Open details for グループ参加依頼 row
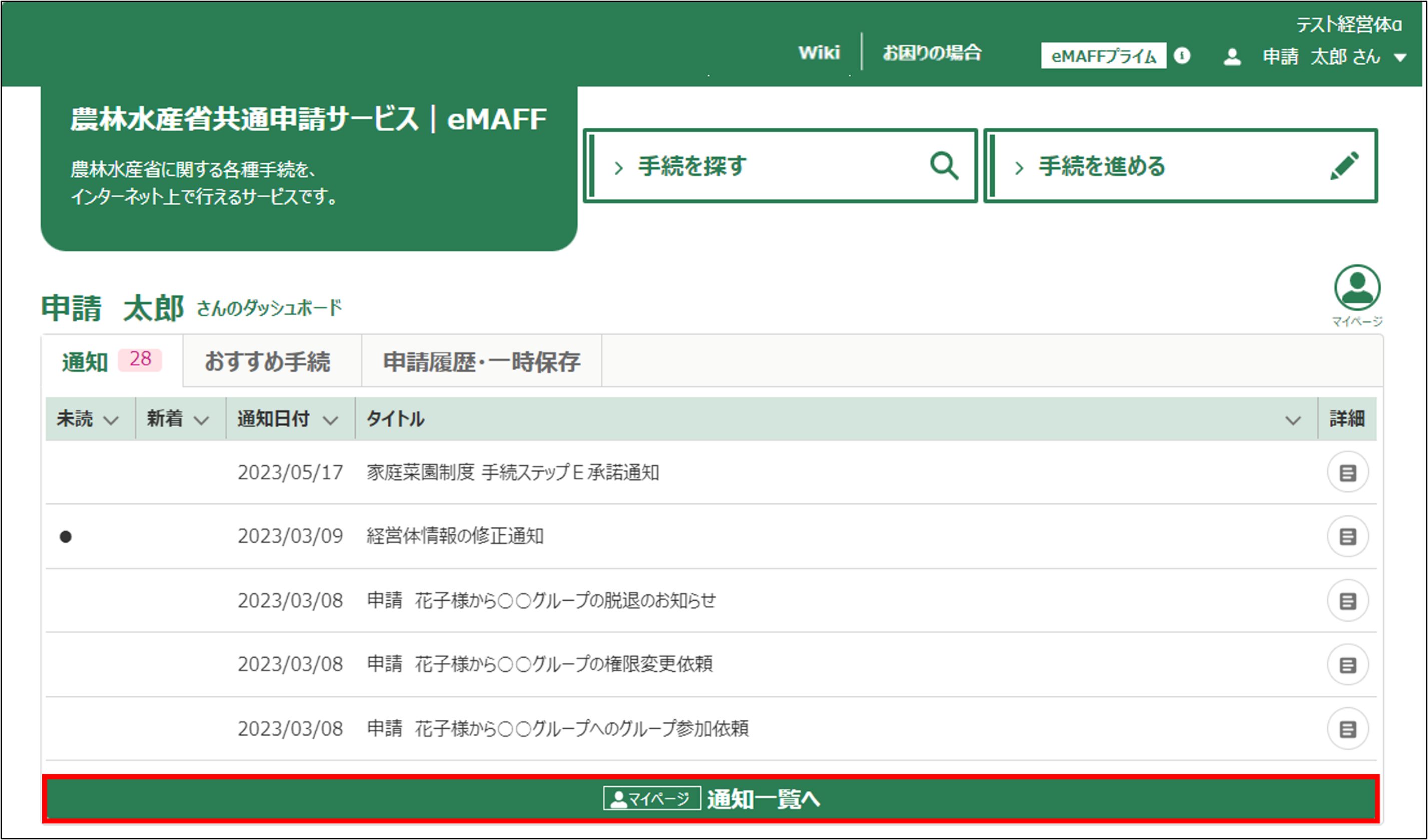Viewport: 1428px width, 840px height. [x=1347, y=729]
